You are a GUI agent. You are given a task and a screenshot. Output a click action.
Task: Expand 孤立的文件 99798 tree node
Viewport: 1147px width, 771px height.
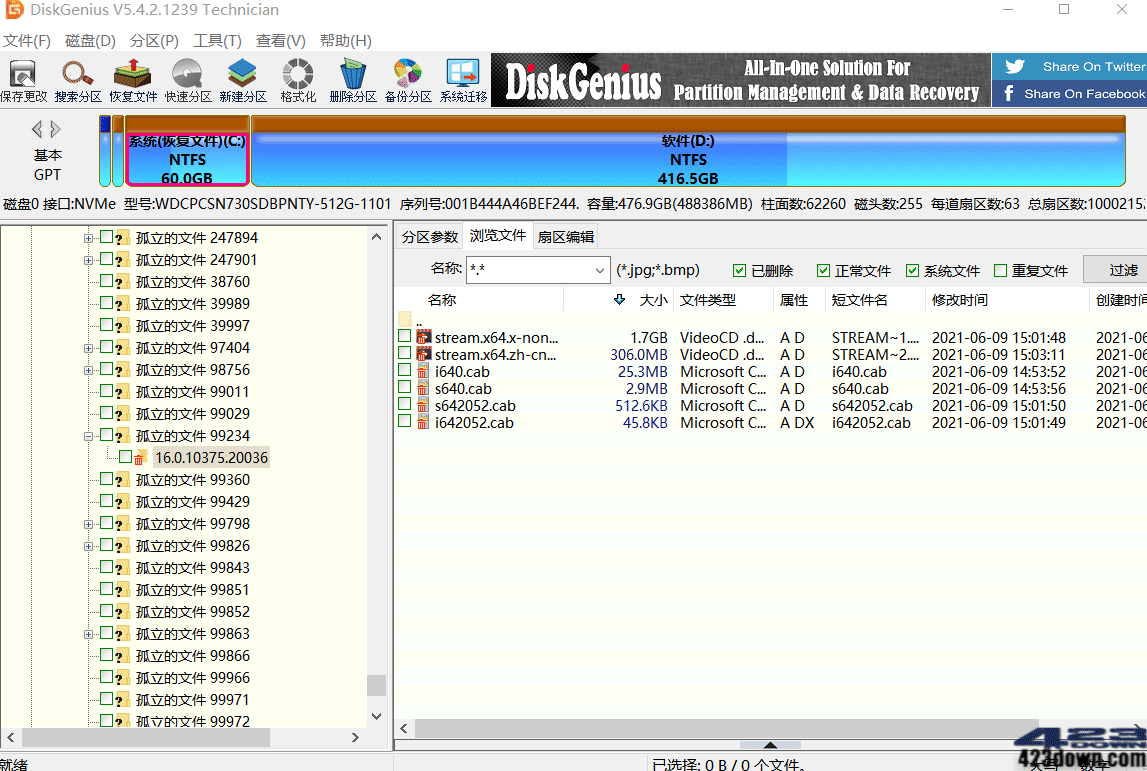[x=88, y=524]
